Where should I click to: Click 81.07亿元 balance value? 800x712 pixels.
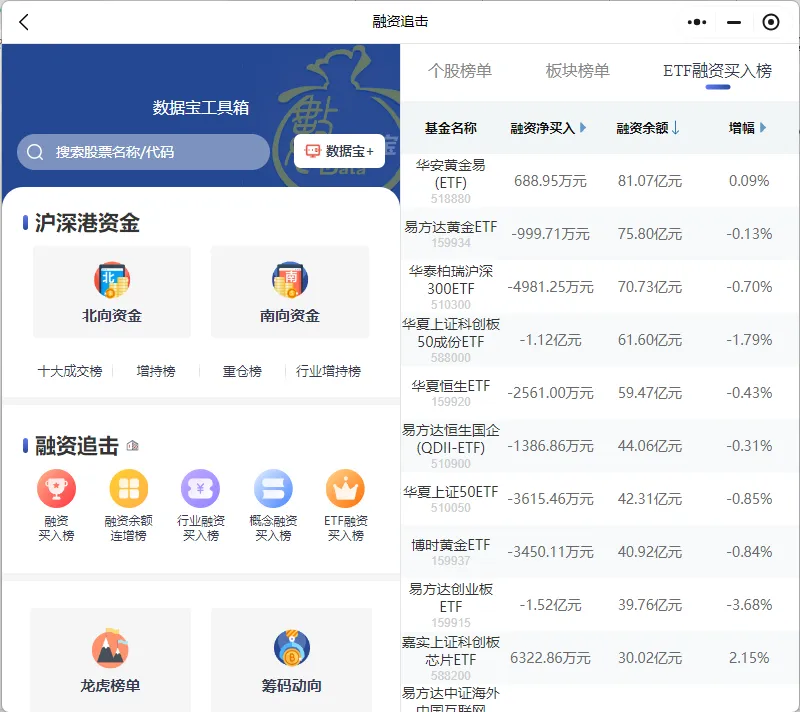click(649, 181)
